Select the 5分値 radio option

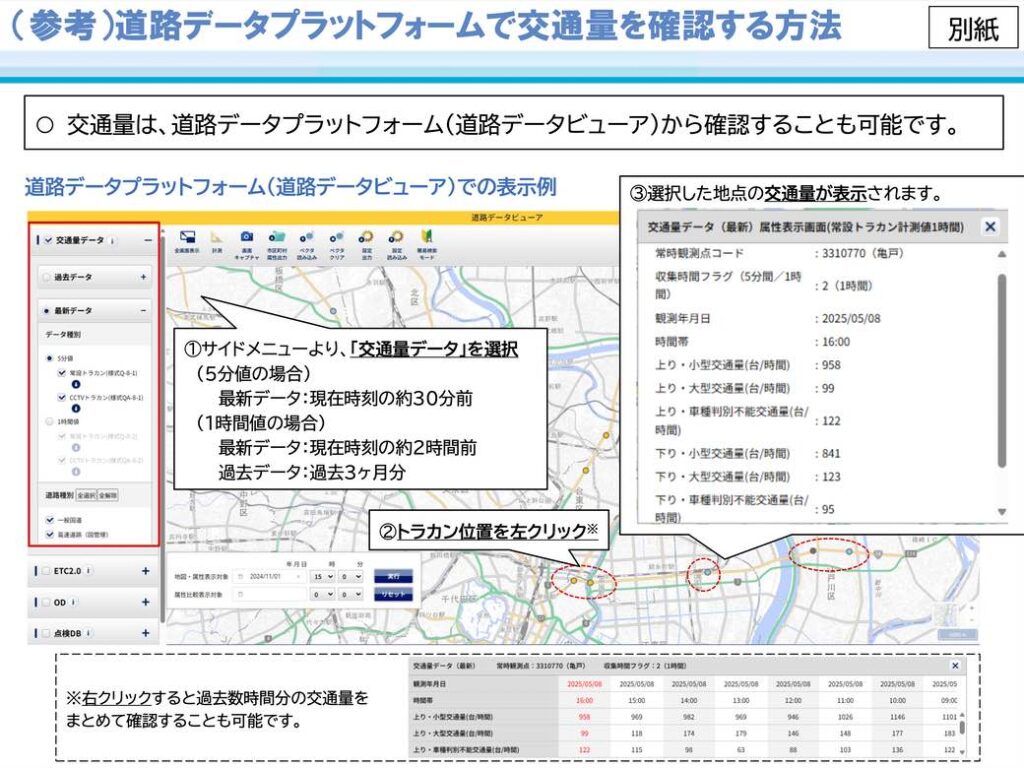tap(49, 359)
